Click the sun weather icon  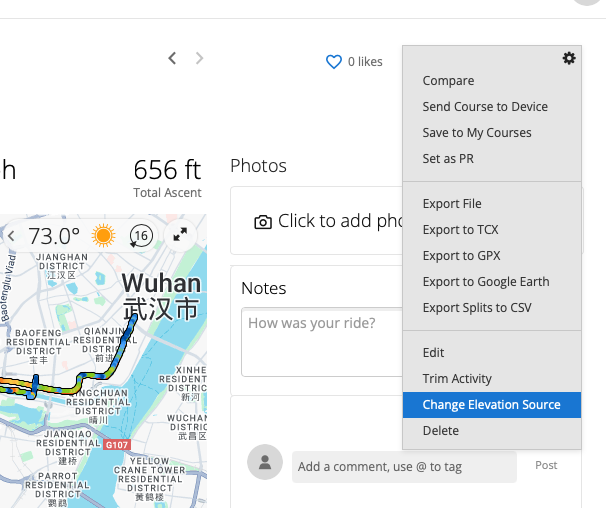coord(103,235)
